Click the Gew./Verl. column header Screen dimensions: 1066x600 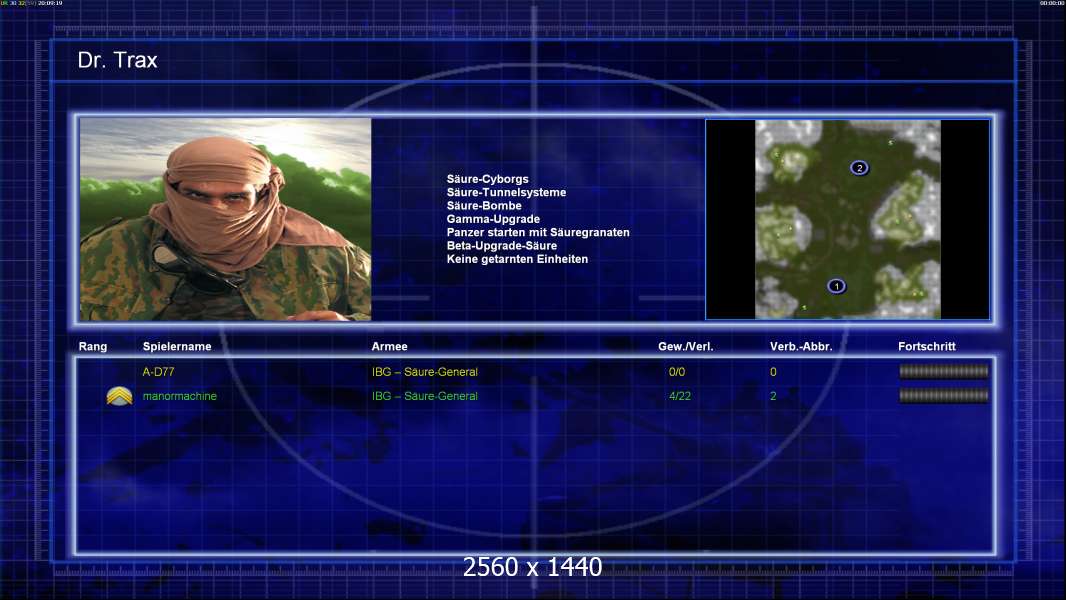click(686, 347)
